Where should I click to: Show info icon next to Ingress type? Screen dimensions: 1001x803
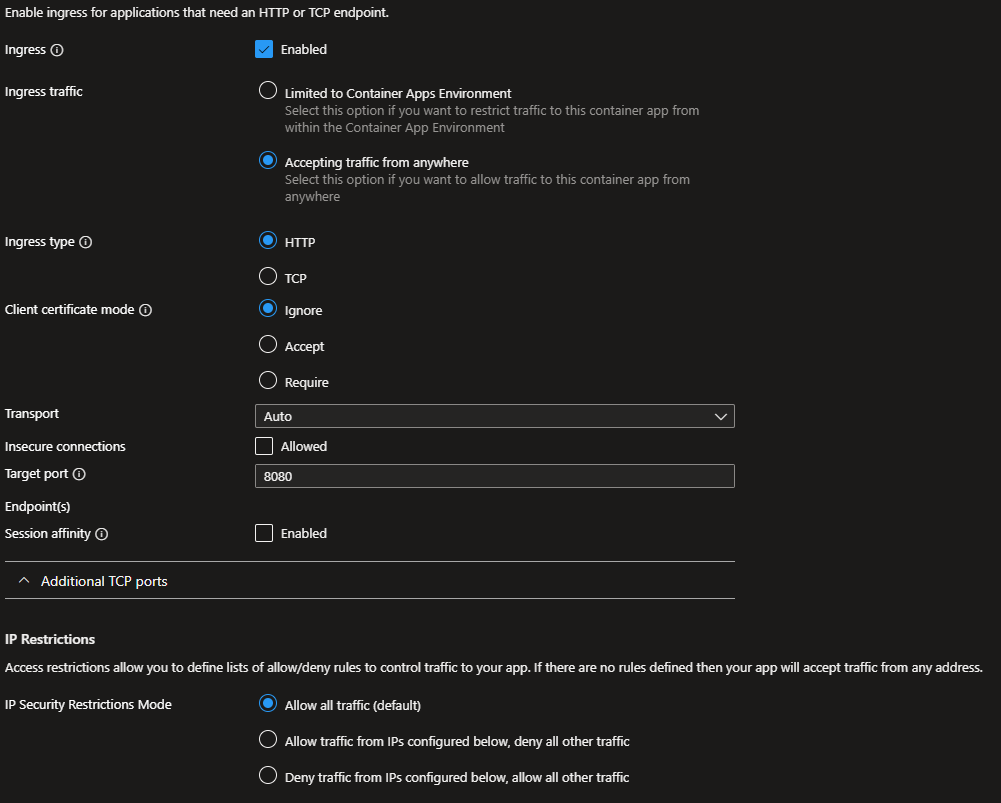[x=86, y=242]
